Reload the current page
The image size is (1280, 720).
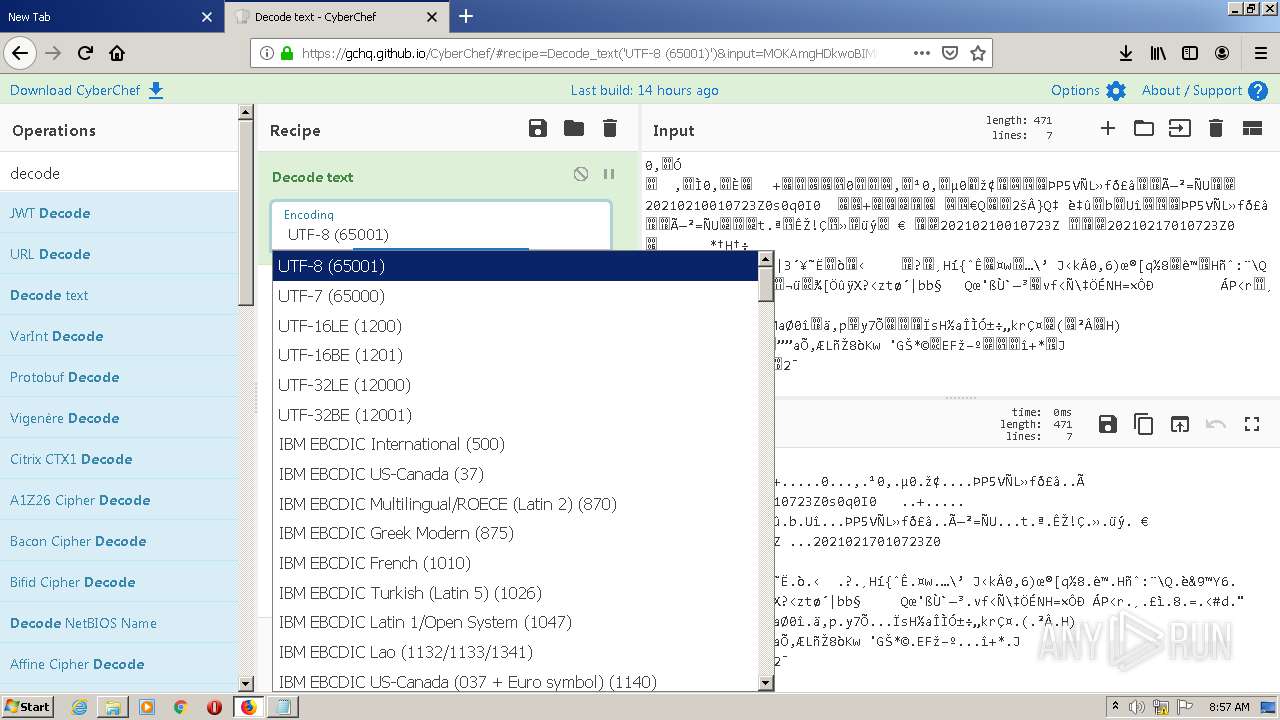[85, 53]
